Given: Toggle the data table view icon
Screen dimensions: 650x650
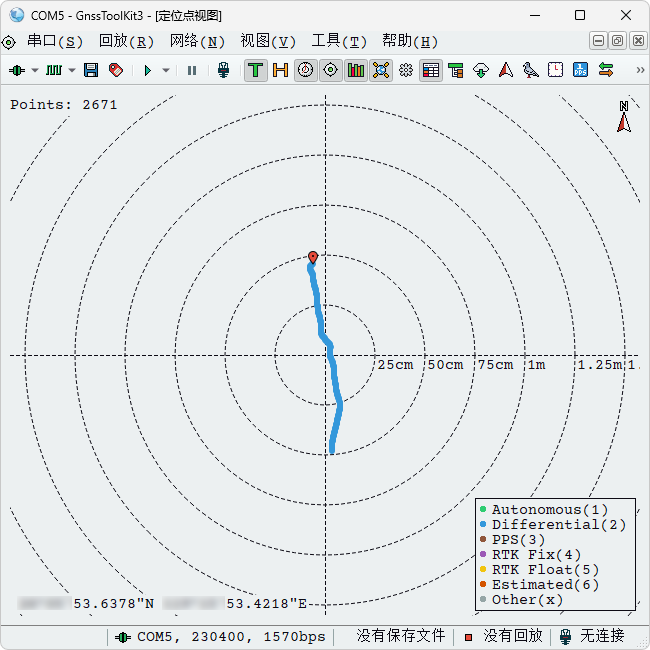Looking at the screenshot, I should tap(431, 70).
